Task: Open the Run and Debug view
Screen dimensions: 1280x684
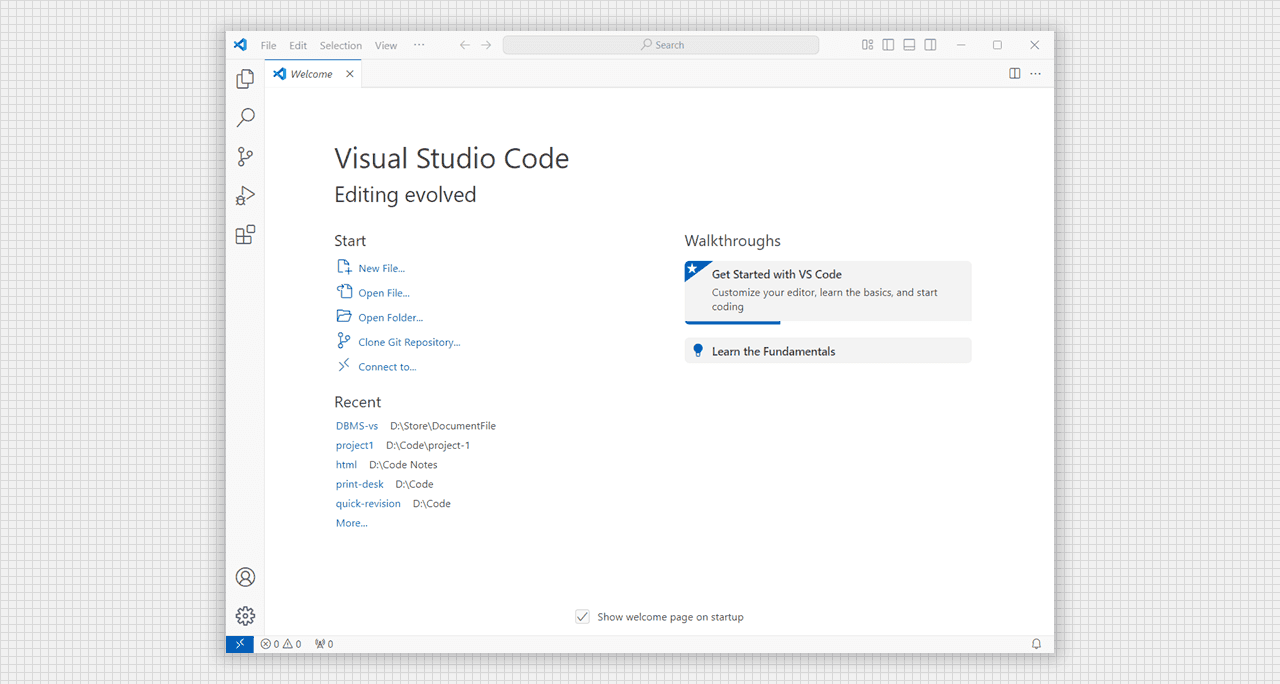Action: [x=245, y=196]
